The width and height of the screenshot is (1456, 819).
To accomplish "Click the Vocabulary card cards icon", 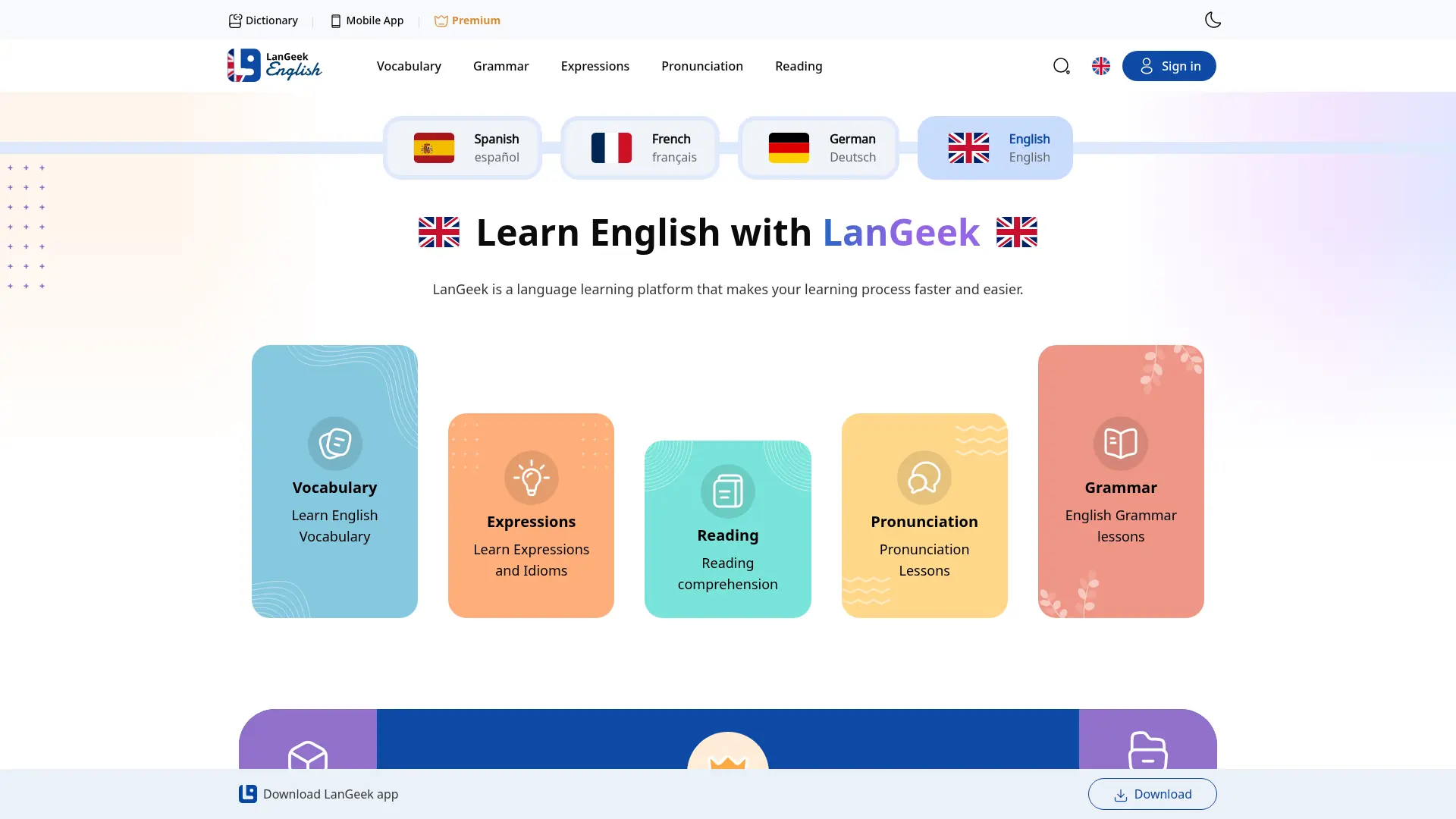I will (334, 444).
